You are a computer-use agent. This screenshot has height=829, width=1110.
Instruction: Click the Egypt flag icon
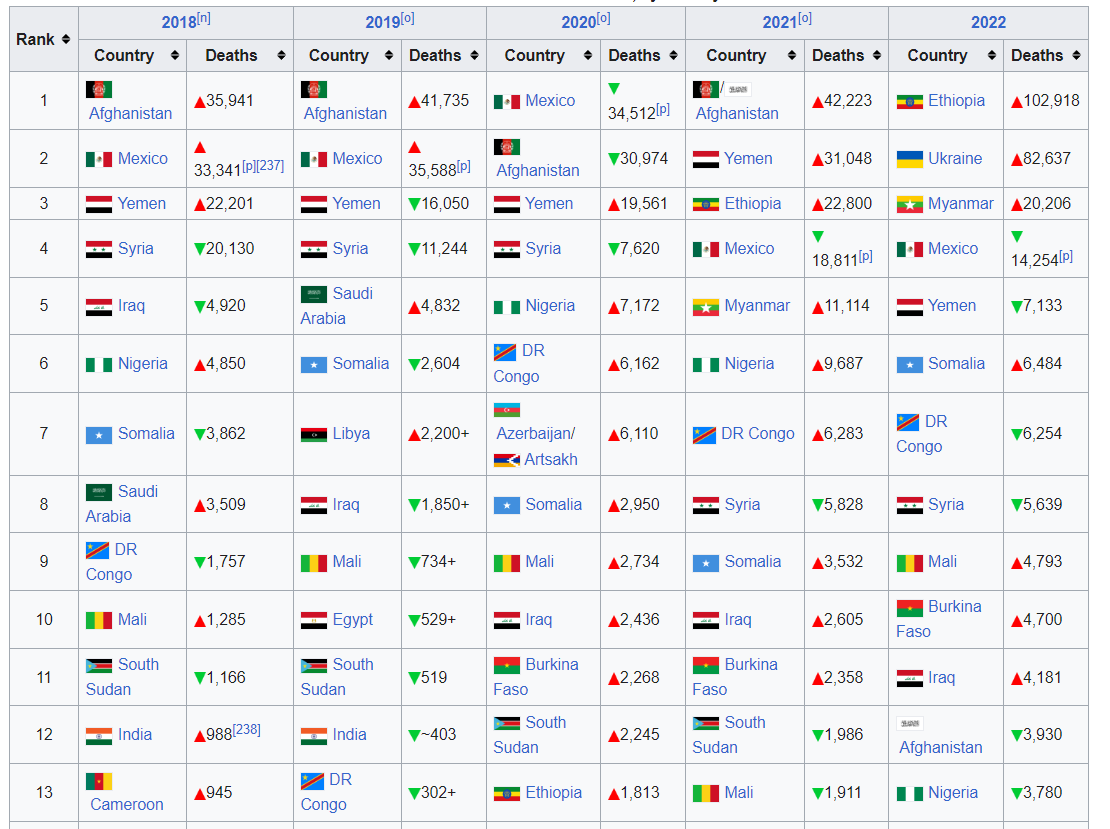314,620
